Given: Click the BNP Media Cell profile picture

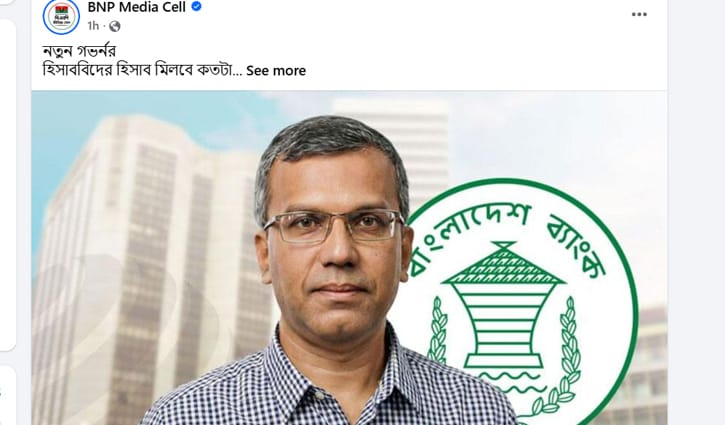Looking at the screenshot, I should click(x=61, y=16).
